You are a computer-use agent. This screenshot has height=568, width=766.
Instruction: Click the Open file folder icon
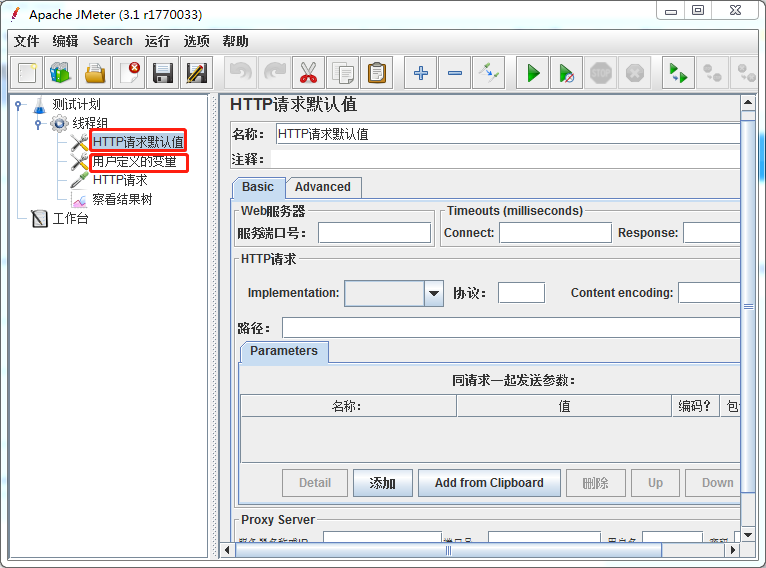(x=95, y=73)
